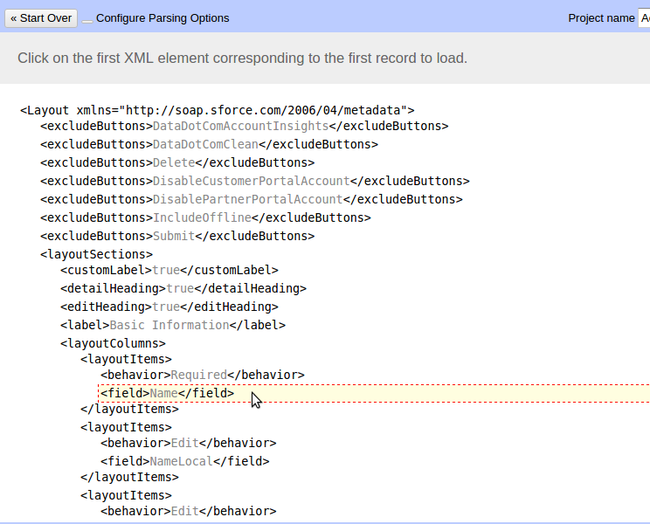Screen dimensions: 650x524
Task: Select the behavior element with value Required
Action: (x=202, y=375)
